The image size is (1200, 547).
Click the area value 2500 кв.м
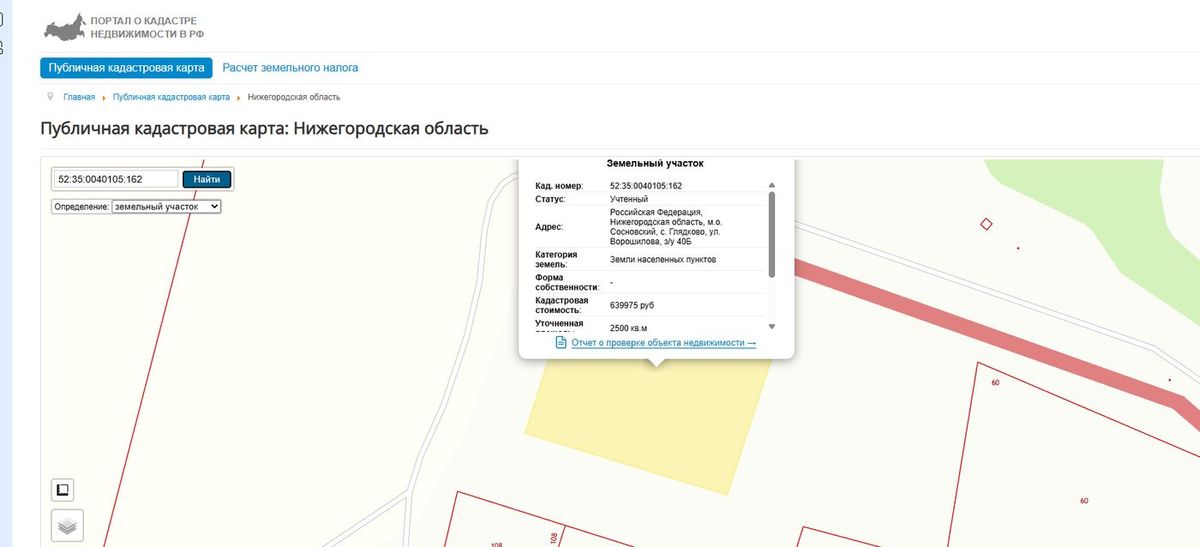tap(629, 328)
